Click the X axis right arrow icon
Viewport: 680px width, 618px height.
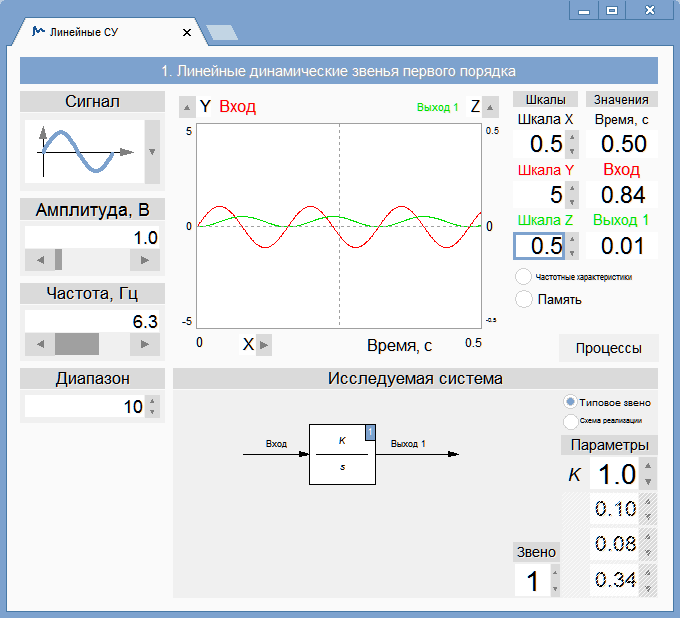click(x=264, y=345)
